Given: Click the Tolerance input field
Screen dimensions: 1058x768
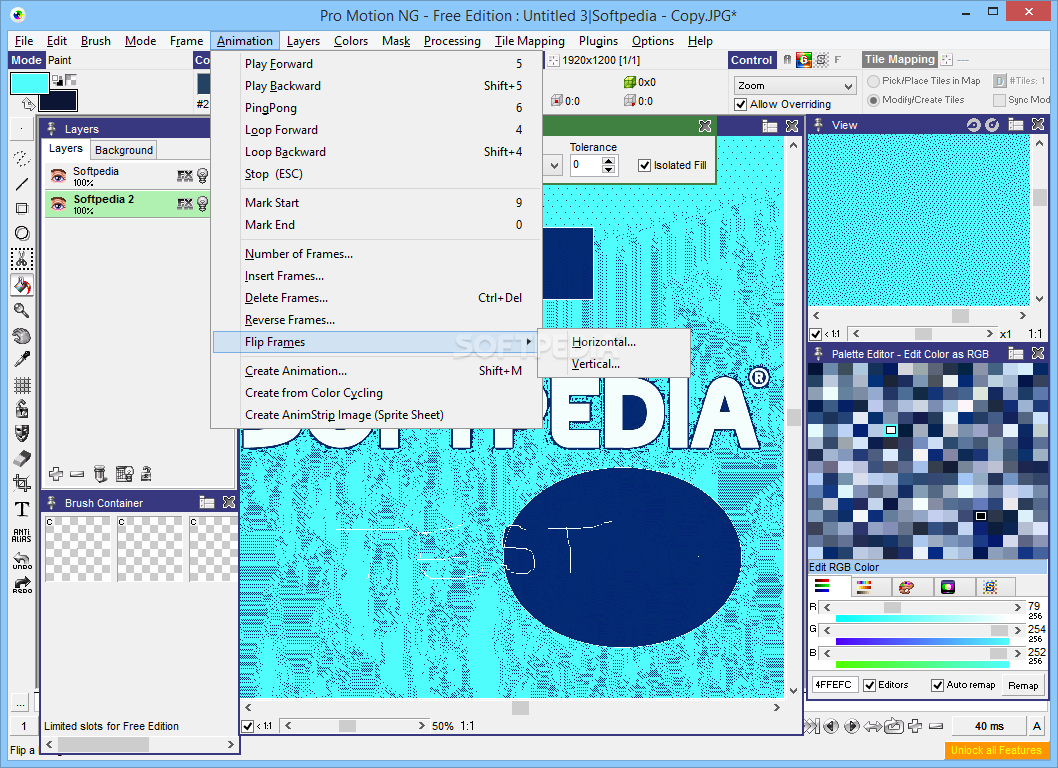Looking at the screenshot, I should click(x=586, y=165).
